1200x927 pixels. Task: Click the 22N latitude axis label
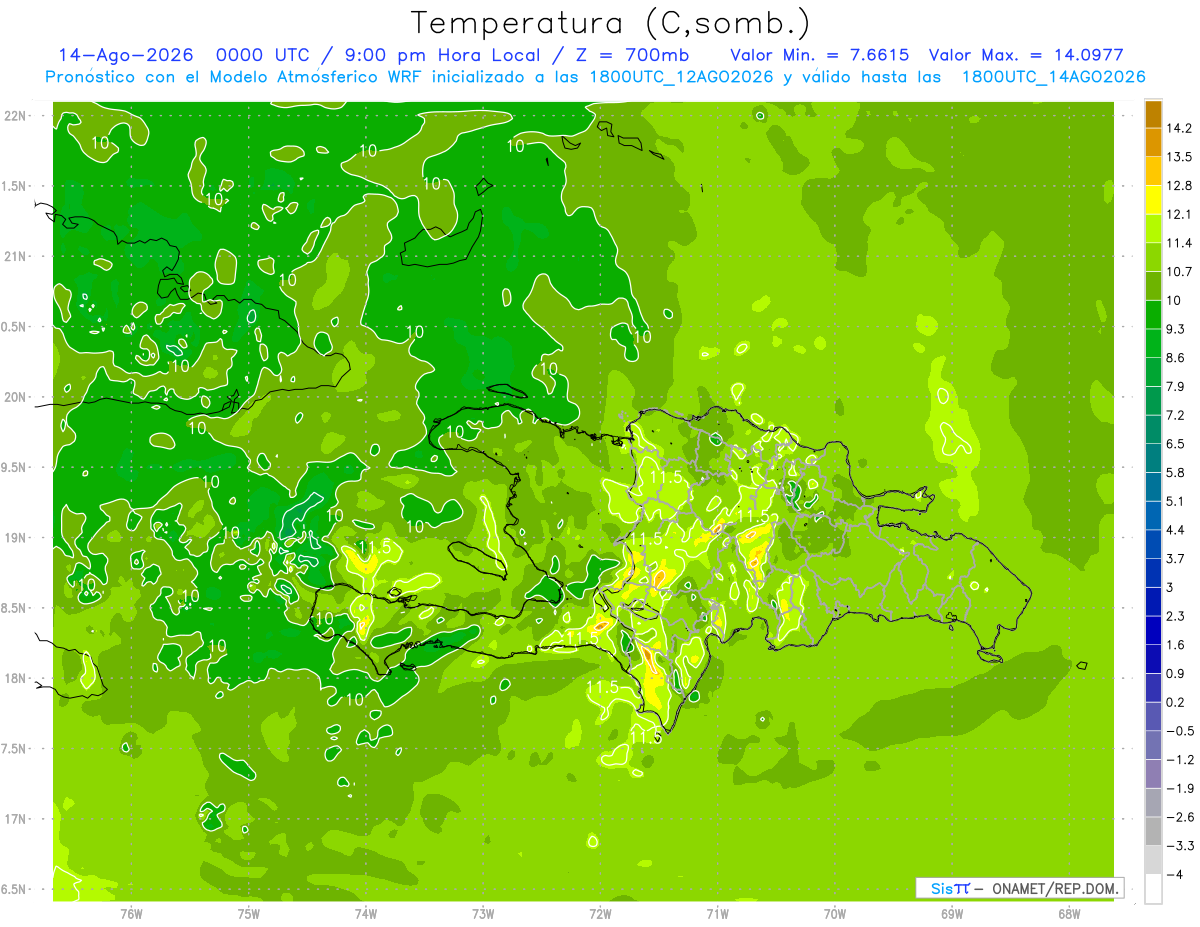[15, 115]
